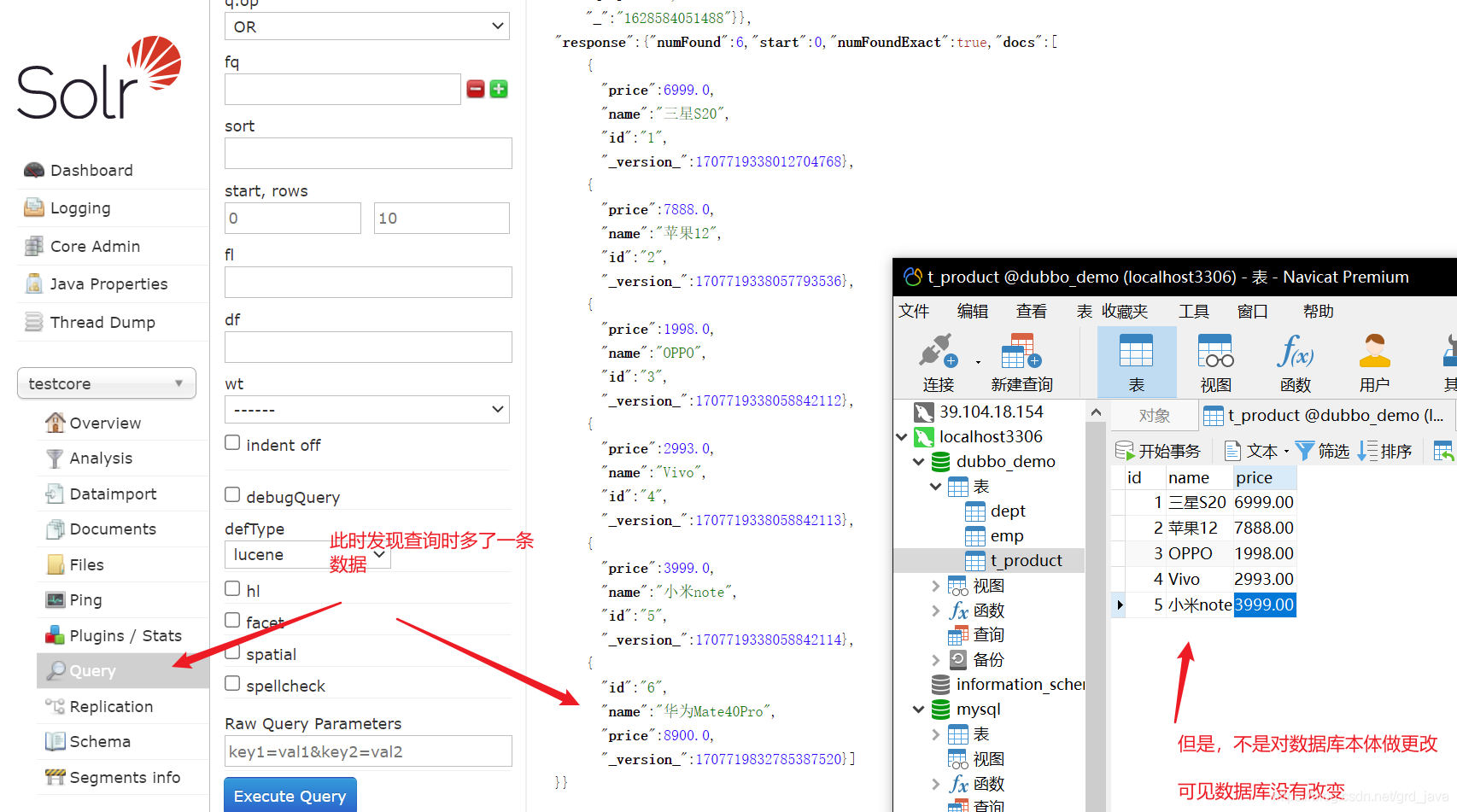Viewport: 1457px width, 812px height.
Task: Open the q.op dropdown showing OR
Action: click(367, 26)
